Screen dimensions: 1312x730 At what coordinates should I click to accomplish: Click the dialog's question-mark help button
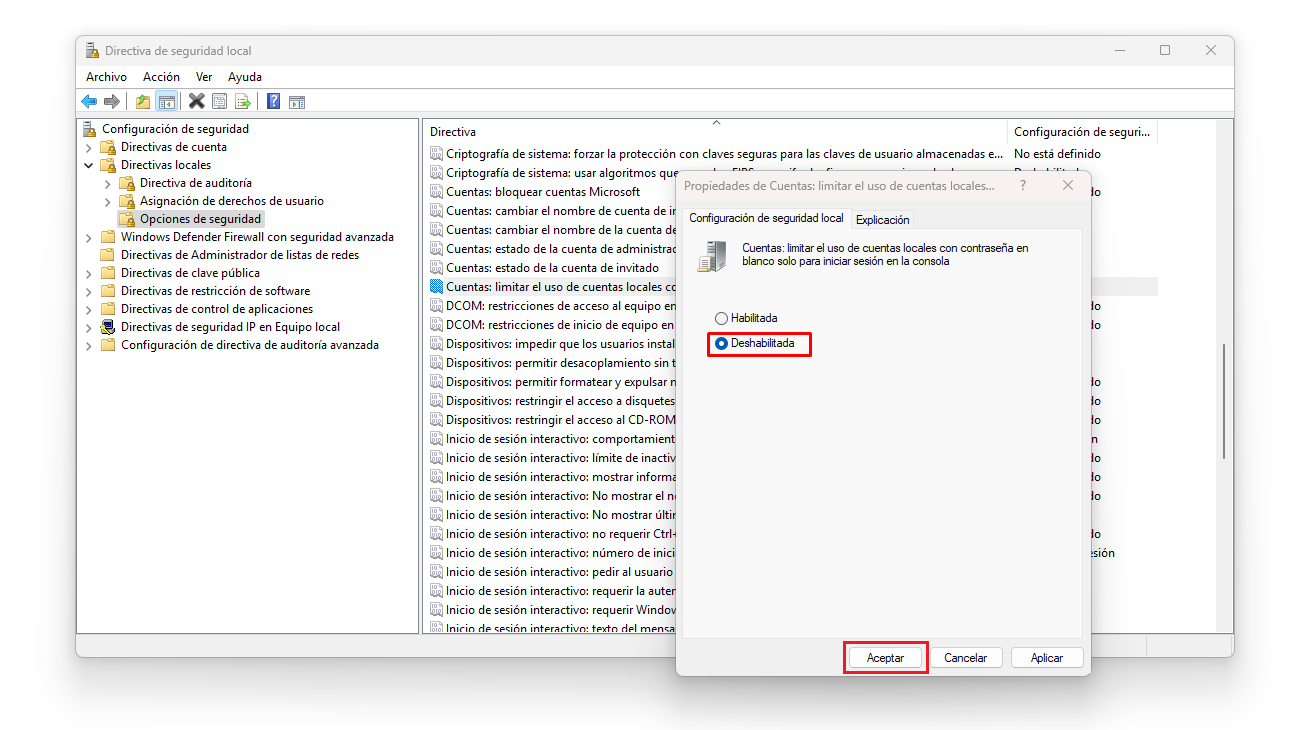coord(1022,185)
